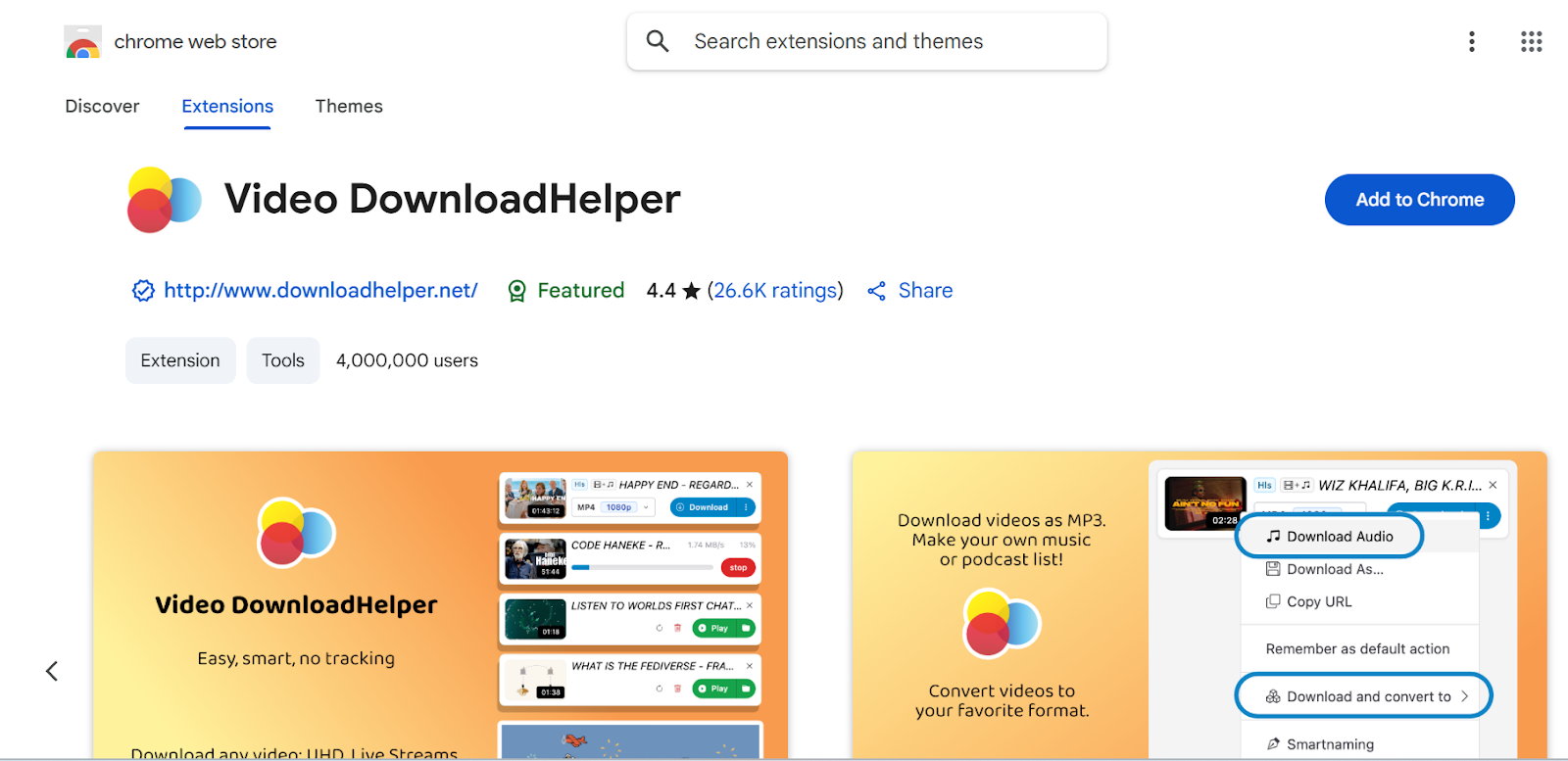This screenshot has width=1568, height=761.
Task: Open the 1080p quality dropdown
Action: [x=627, y=507]
